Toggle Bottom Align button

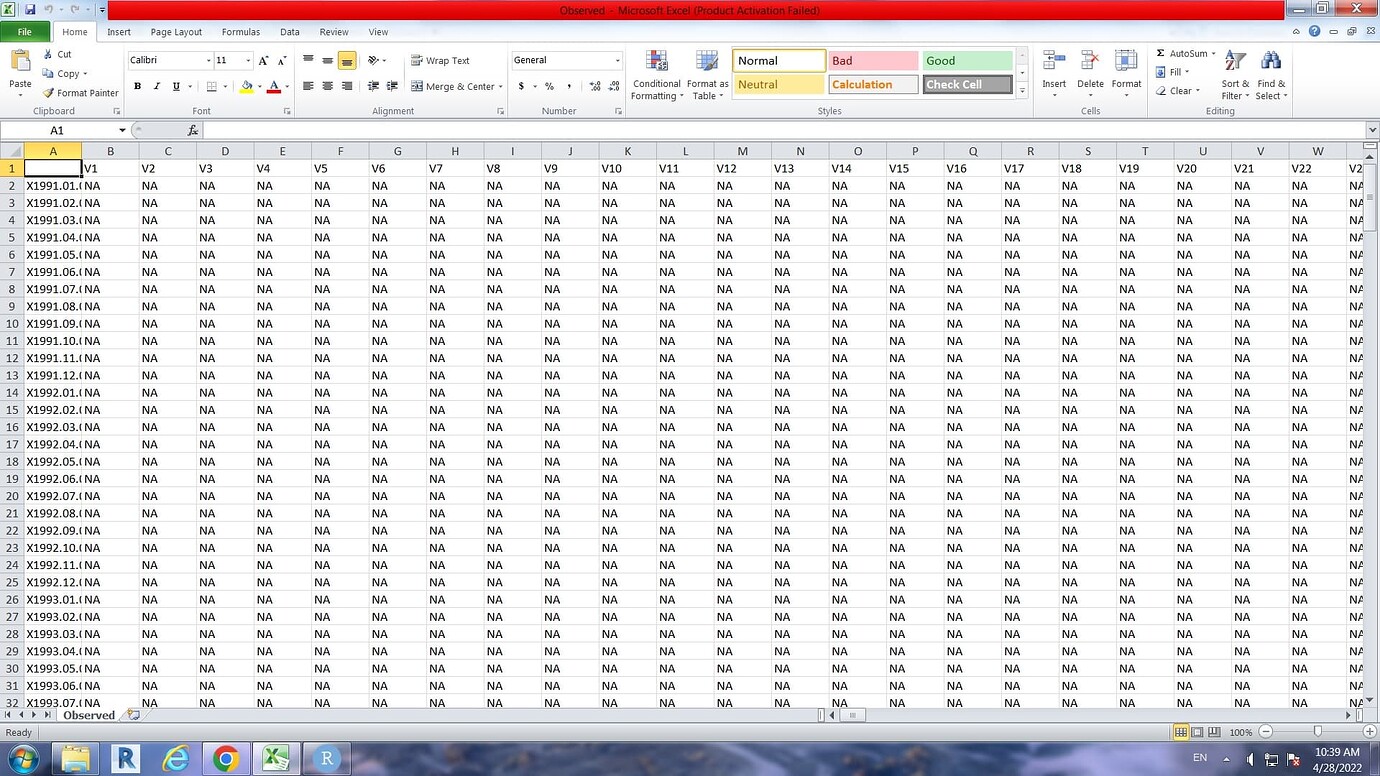click(347, 60)
